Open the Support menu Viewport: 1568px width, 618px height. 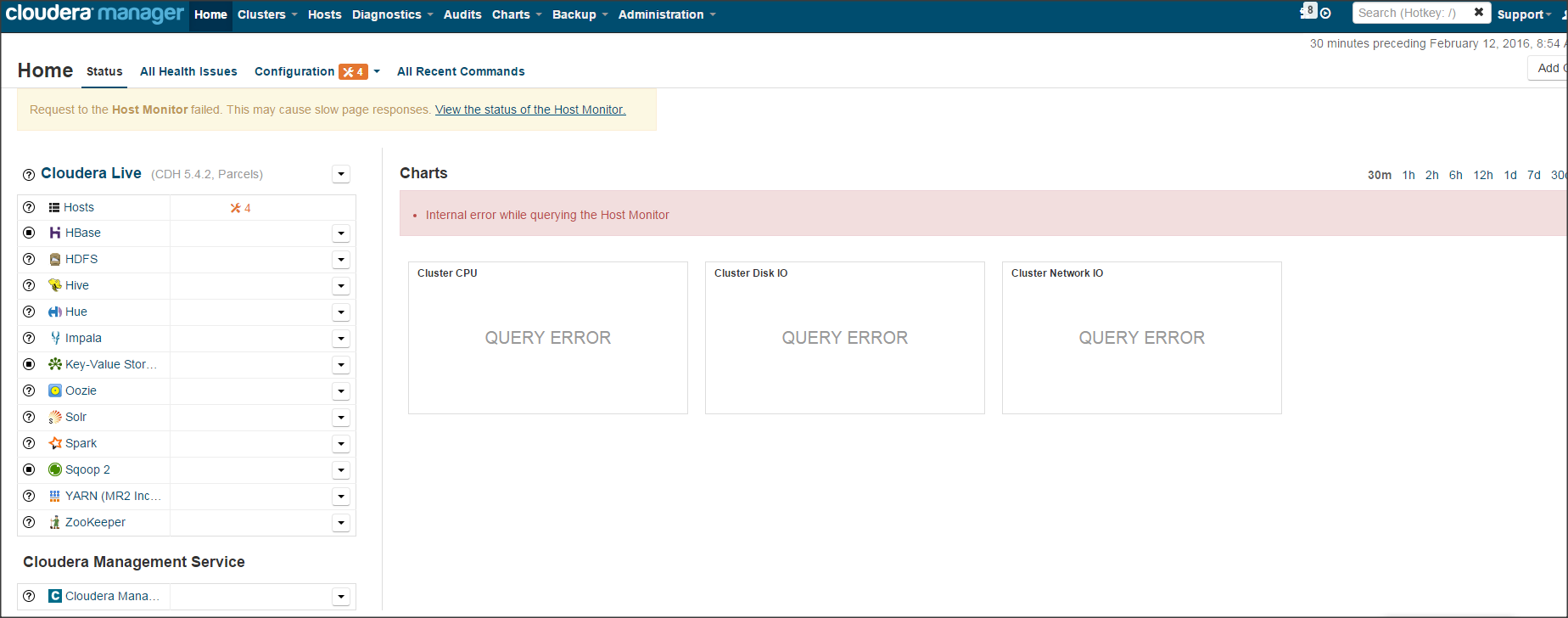[x=1525, y=14]
